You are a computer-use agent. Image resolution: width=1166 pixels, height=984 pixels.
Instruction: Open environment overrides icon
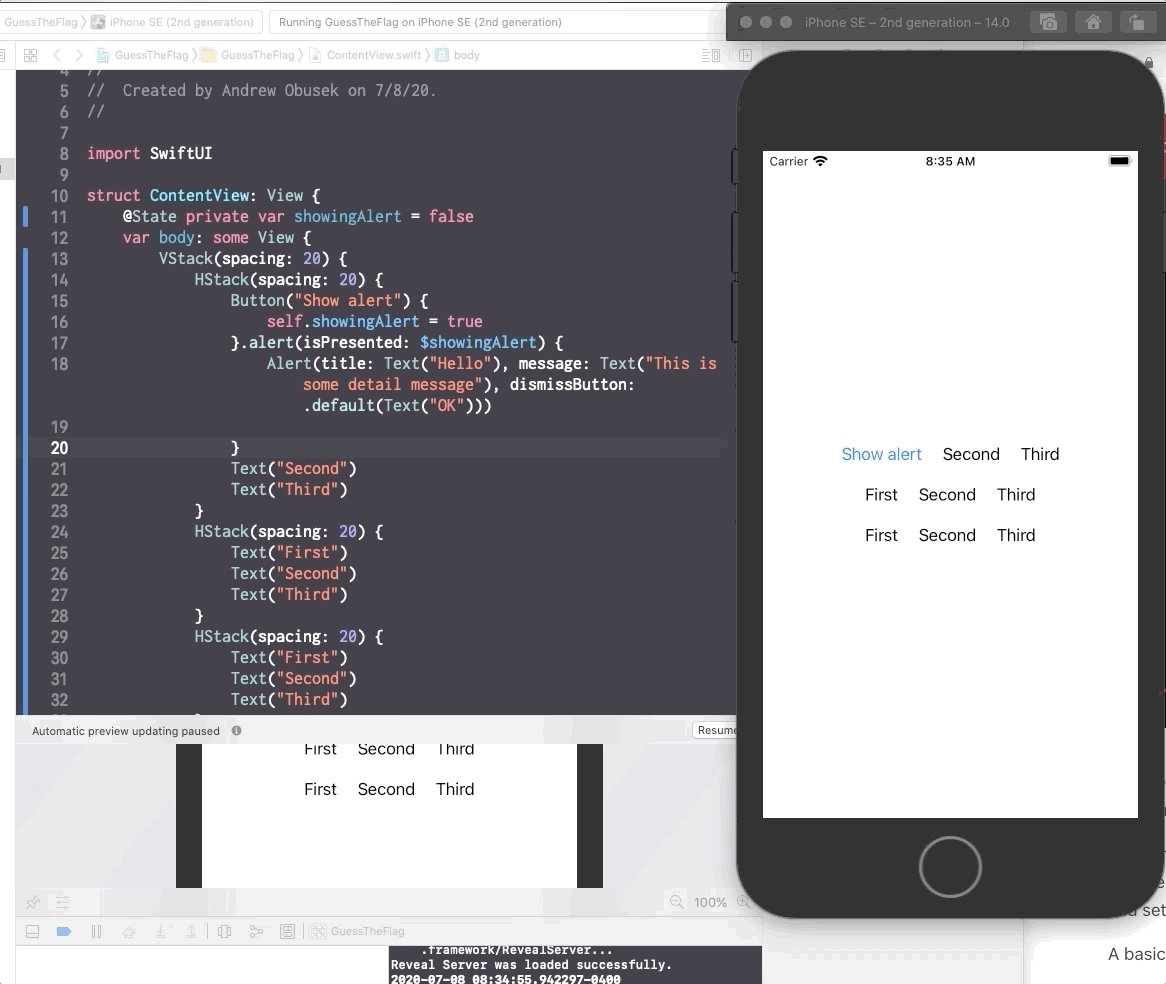[288, 931]
